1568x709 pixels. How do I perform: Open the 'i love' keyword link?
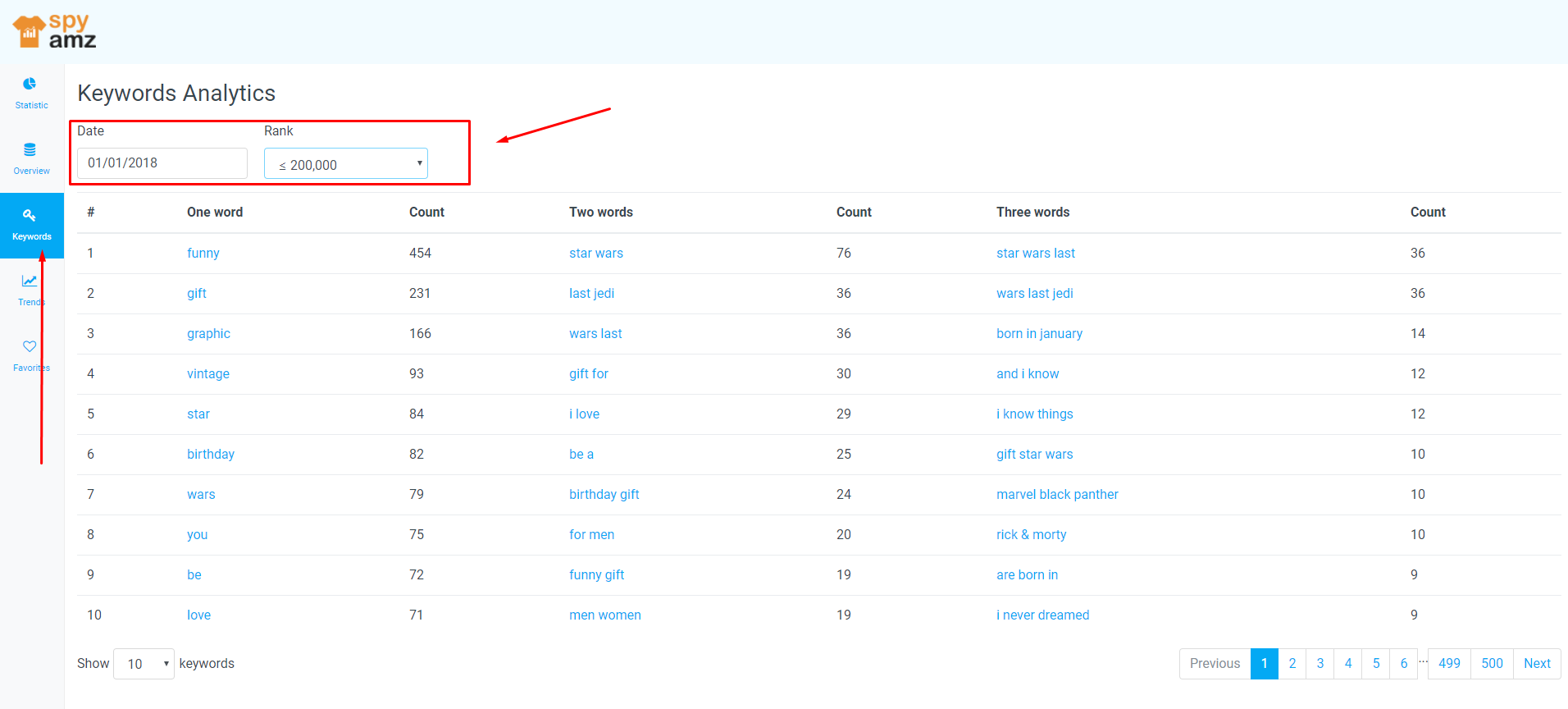585,414
